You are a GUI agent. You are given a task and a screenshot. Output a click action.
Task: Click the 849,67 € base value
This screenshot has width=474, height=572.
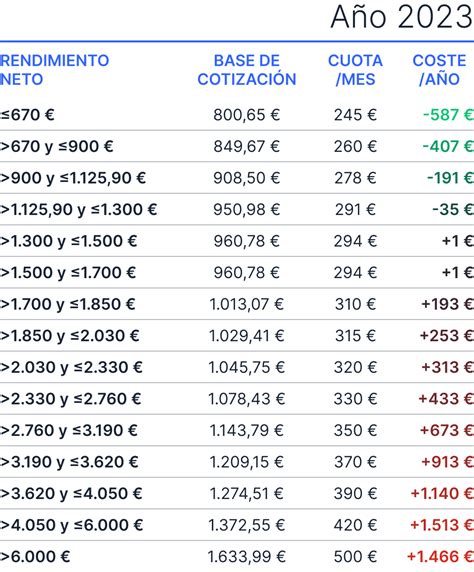247,146
